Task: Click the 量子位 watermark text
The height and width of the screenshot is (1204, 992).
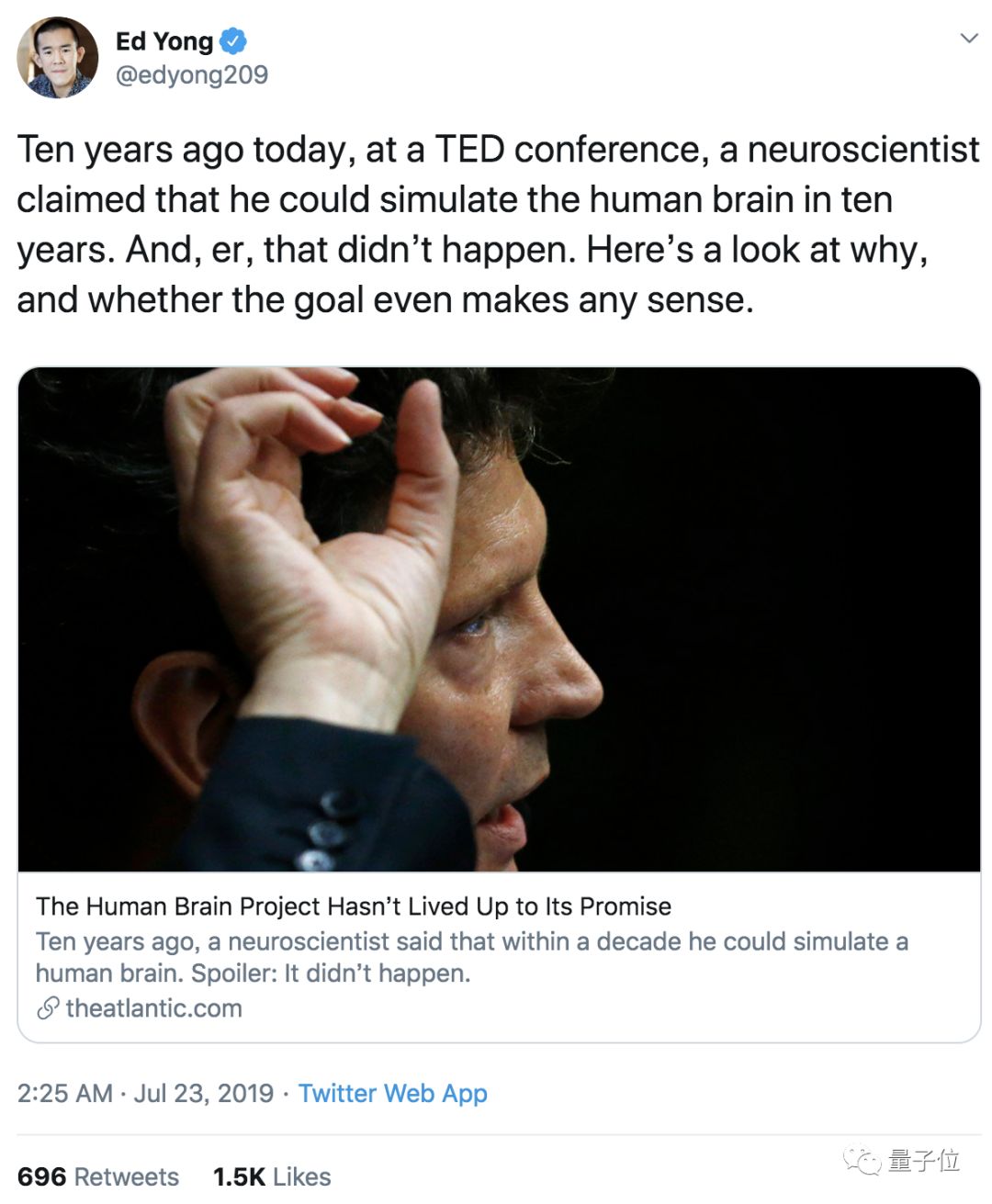Action: (x=924, y=1161)
